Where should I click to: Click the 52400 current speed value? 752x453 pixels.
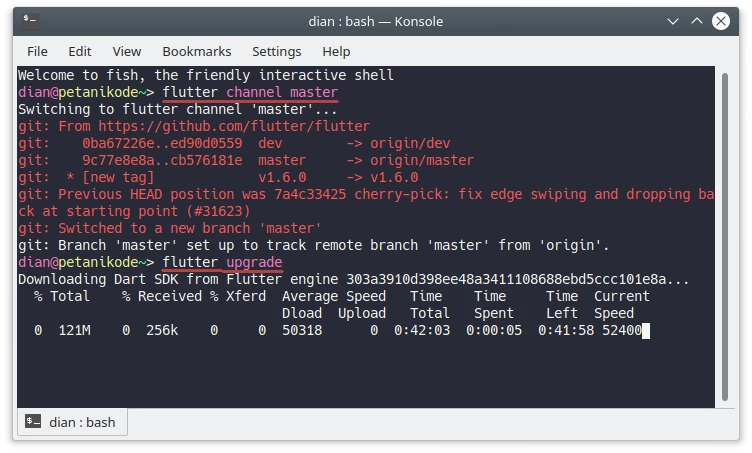622,330
